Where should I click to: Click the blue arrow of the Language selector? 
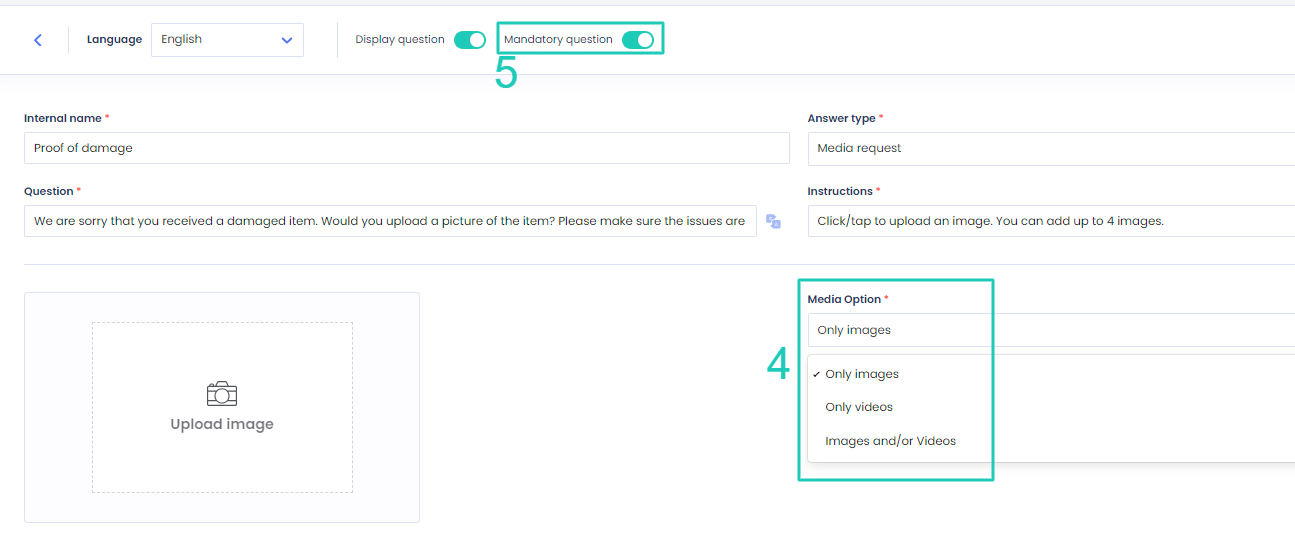point(287,40)
